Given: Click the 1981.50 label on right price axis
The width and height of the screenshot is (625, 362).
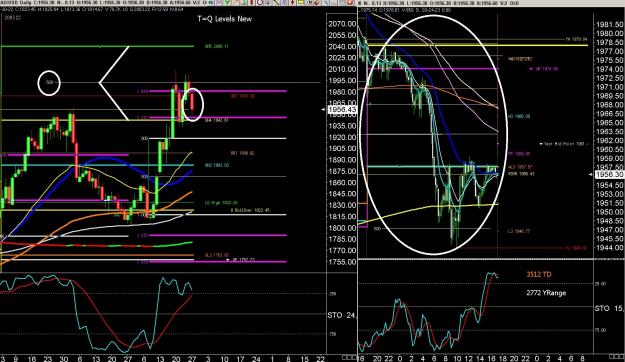Looking at the screenshot, I should point(610,25).
